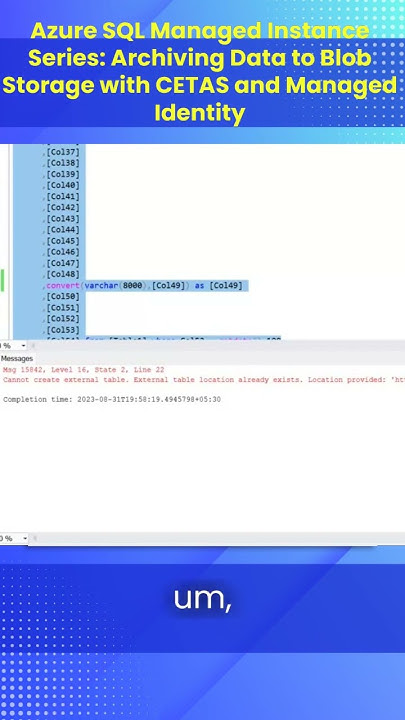Viewport: 405px width, 720px height.
Task: Click the [Col44] line in the query
Action: click(x=63, y=230)
